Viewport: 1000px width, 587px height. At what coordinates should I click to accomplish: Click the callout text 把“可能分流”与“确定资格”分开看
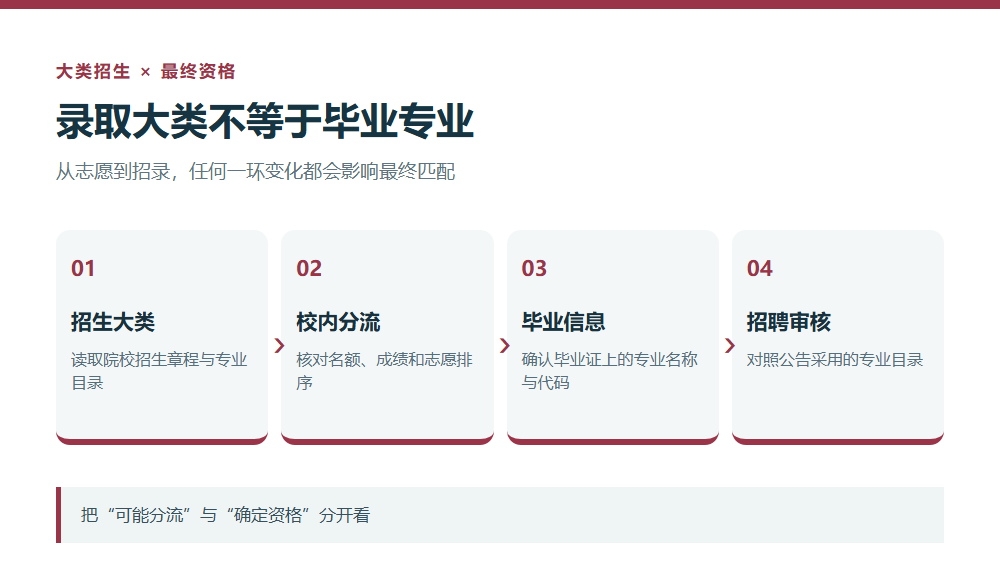tap(225, 516)
